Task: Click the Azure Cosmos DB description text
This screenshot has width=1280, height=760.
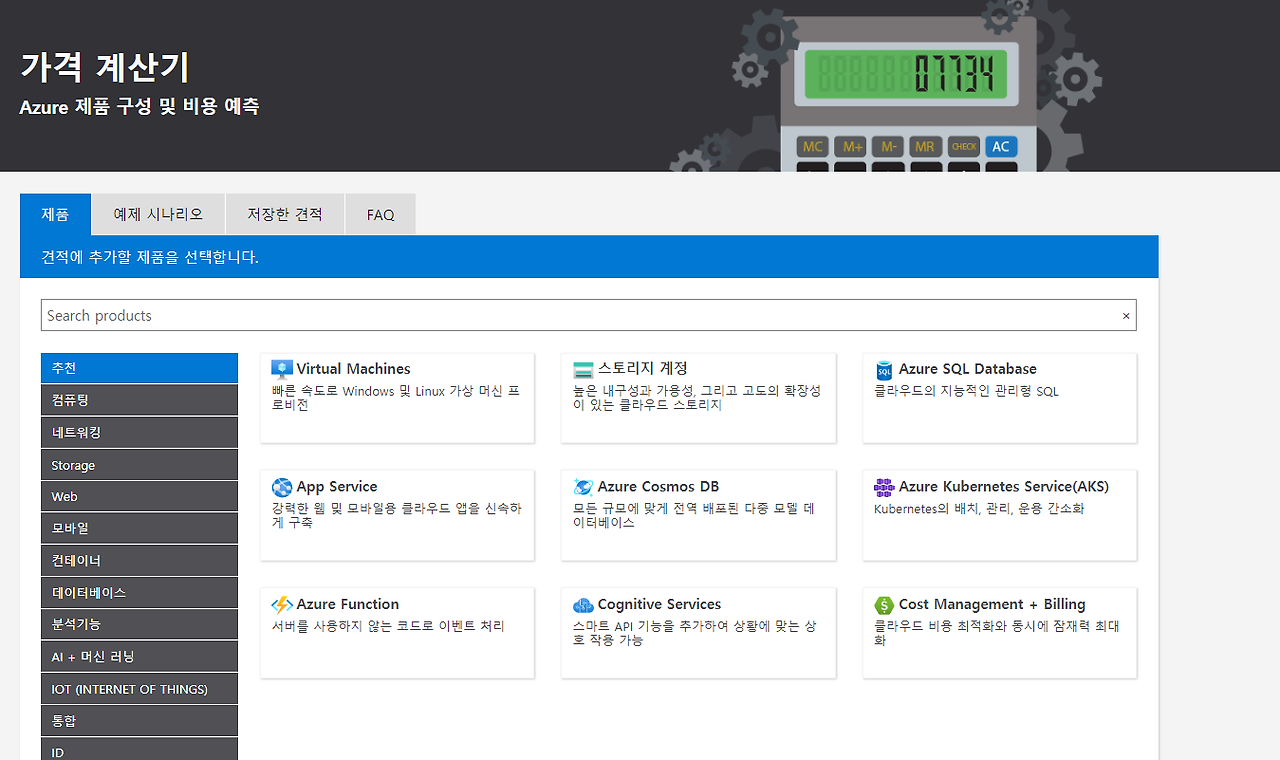Action: click(694, 515)
